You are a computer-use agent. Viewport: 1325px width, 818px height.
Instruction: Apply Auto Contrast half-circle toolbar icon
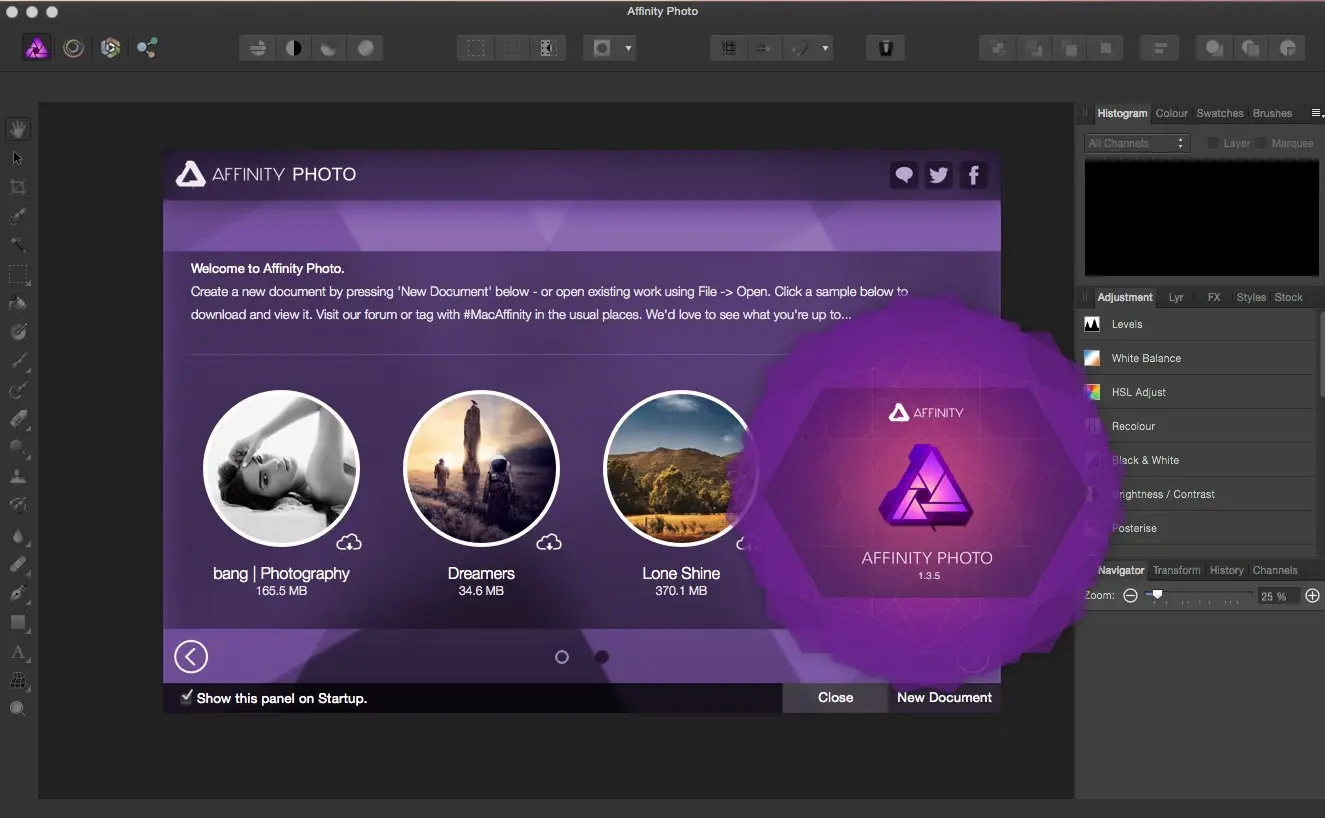(293, 47)
